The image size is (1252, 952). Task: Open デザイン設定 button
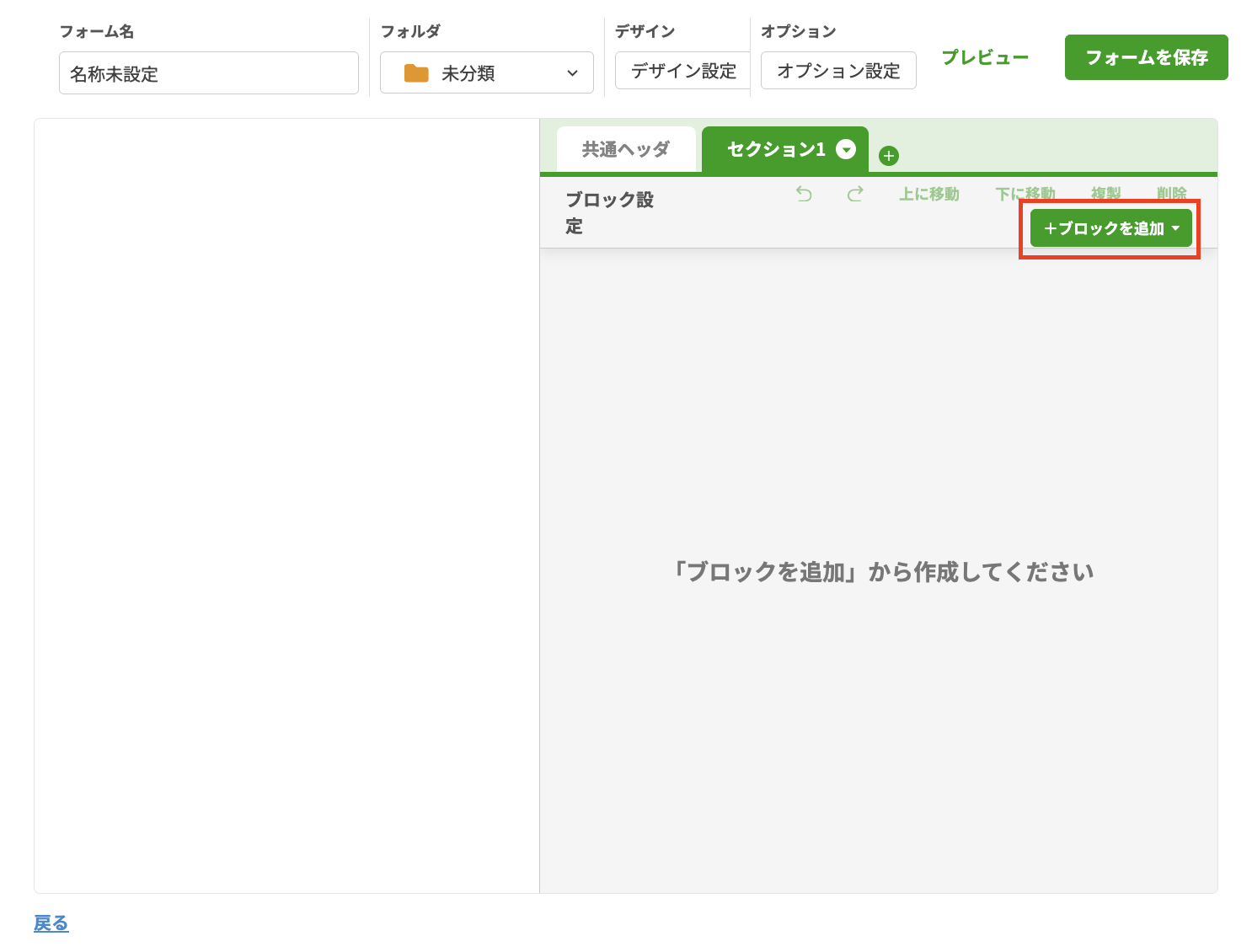pos(683,71)
